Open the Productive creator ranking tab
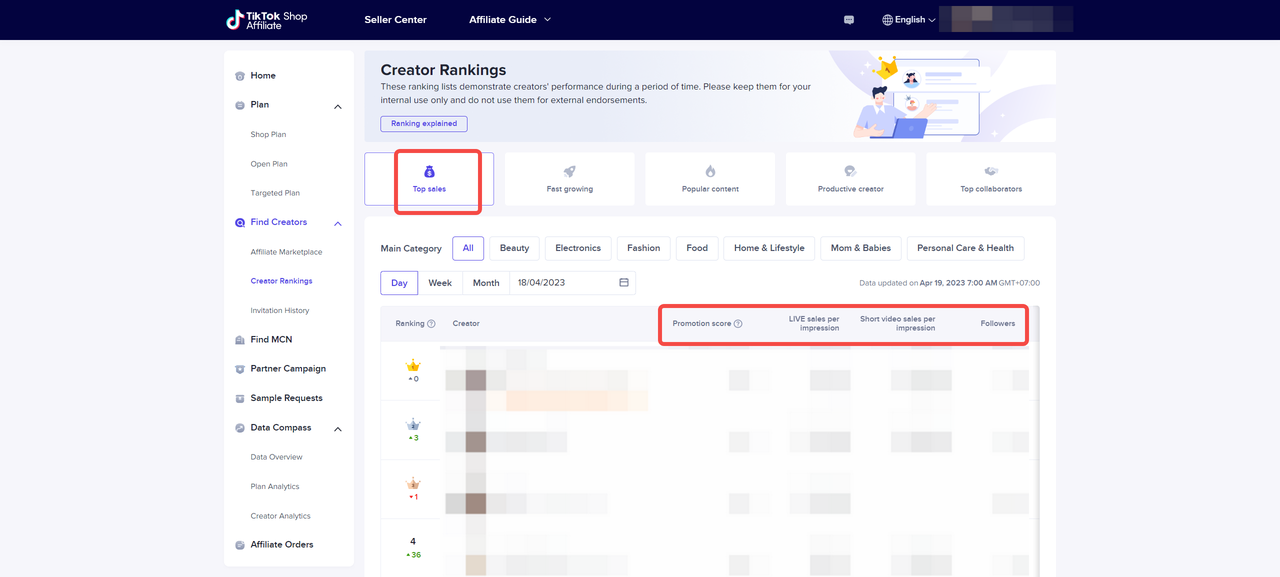The image size is (1280, 577). [x=850, y=179]
